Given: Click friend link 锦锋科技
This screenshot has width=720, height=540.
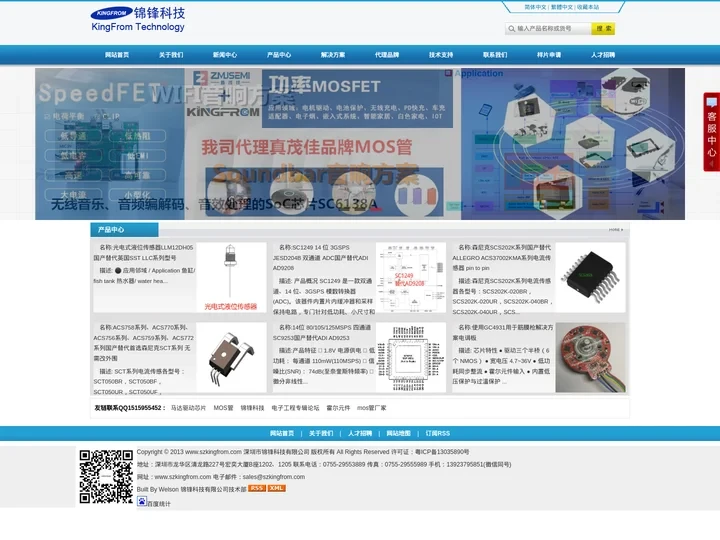Looking at the screenshot, I should click(252, 408).
